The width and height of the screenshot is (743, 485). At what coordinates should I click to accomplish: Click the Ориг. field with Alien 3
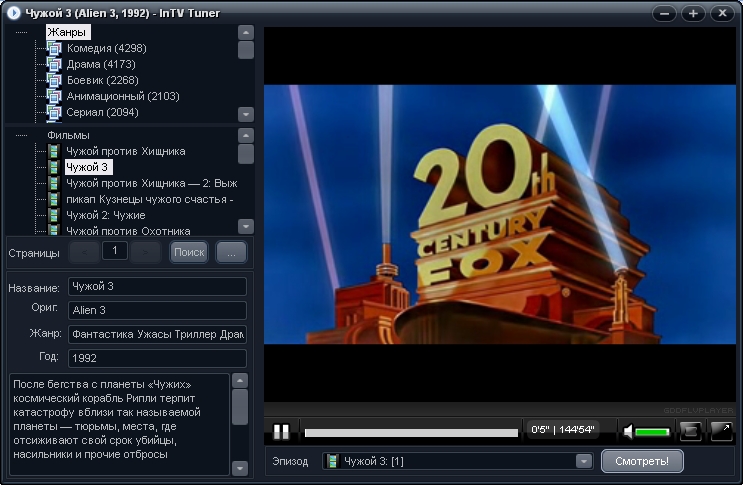pos(157,310)
